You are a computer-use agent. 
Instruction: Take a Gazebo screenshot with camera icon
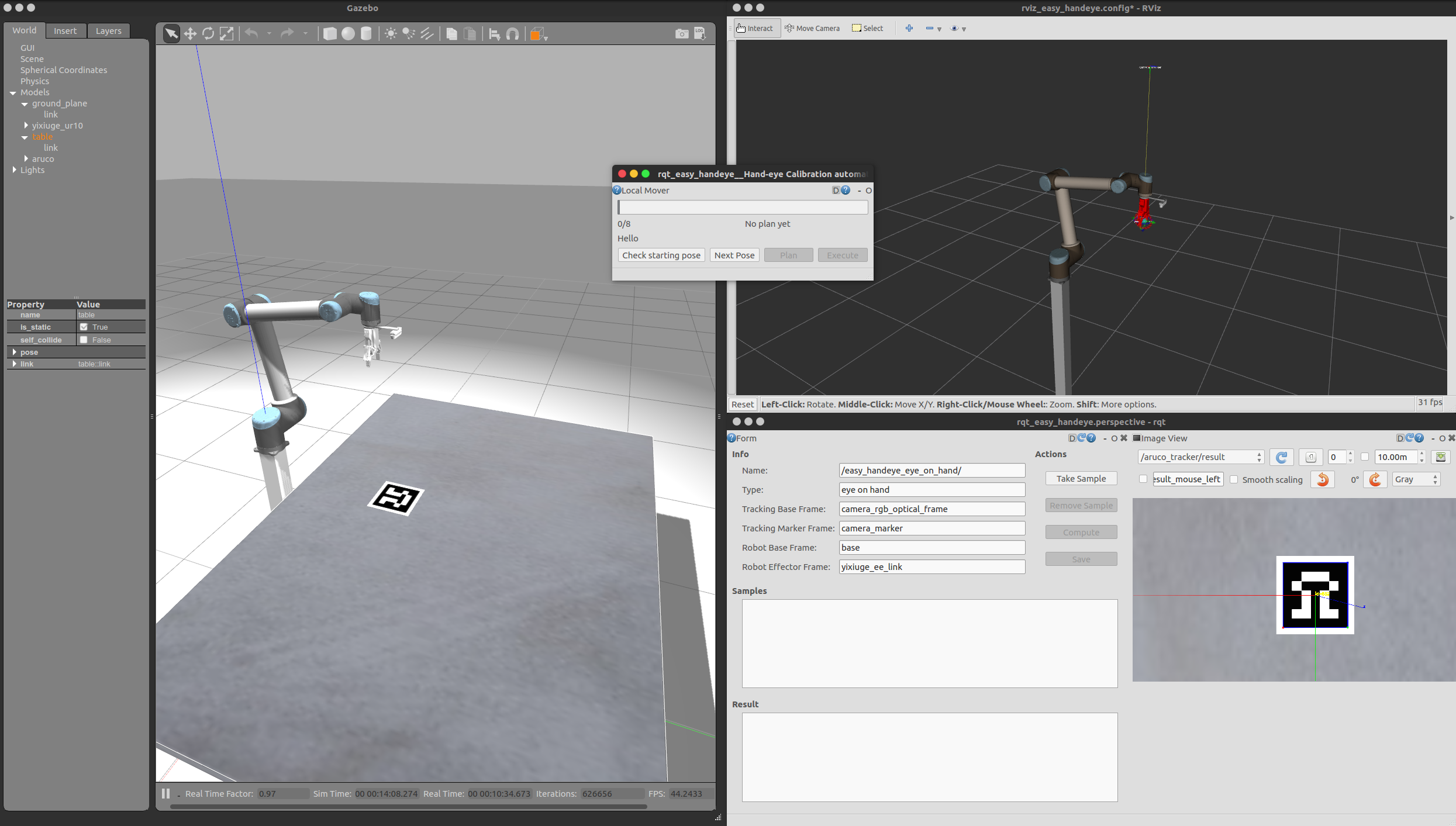(x=681, y=34)
